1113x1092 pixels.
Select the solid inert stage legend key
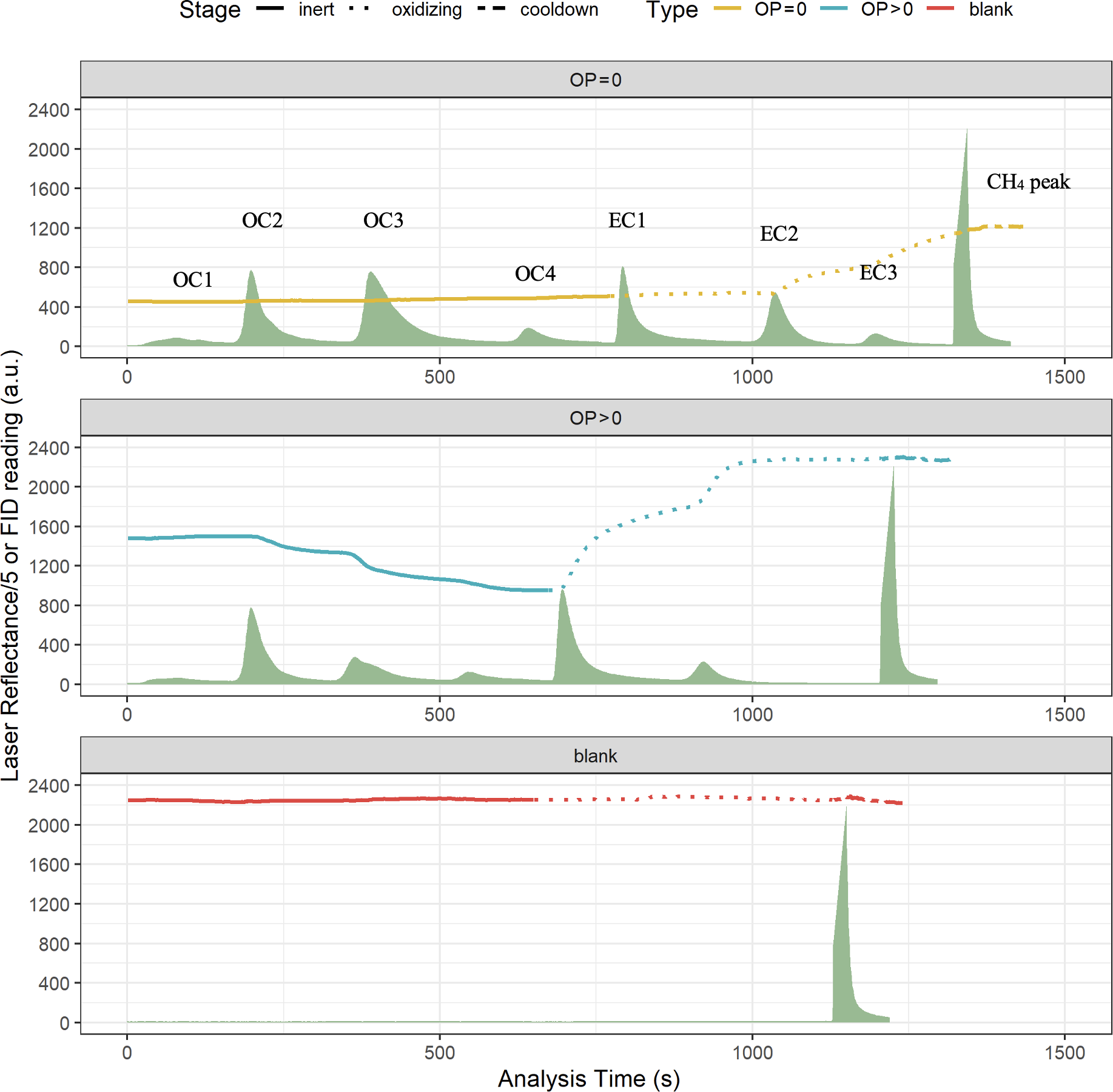pyautogui.click(x=270, y=9)
